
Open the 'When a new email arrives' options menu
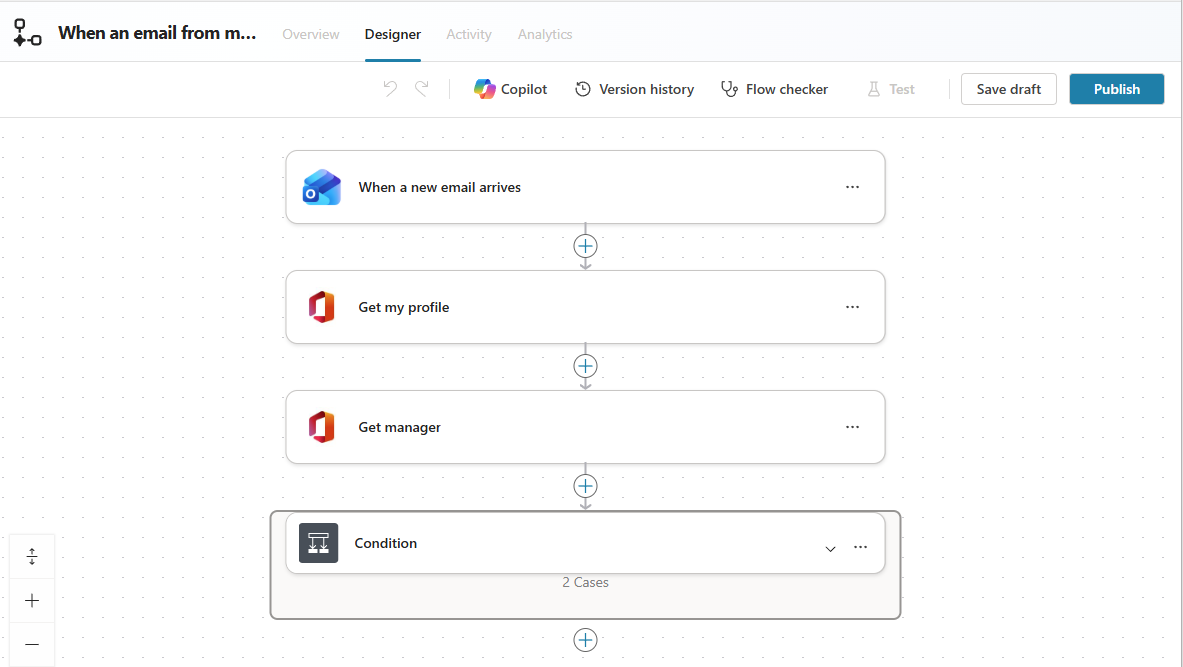tap(853, 187)
